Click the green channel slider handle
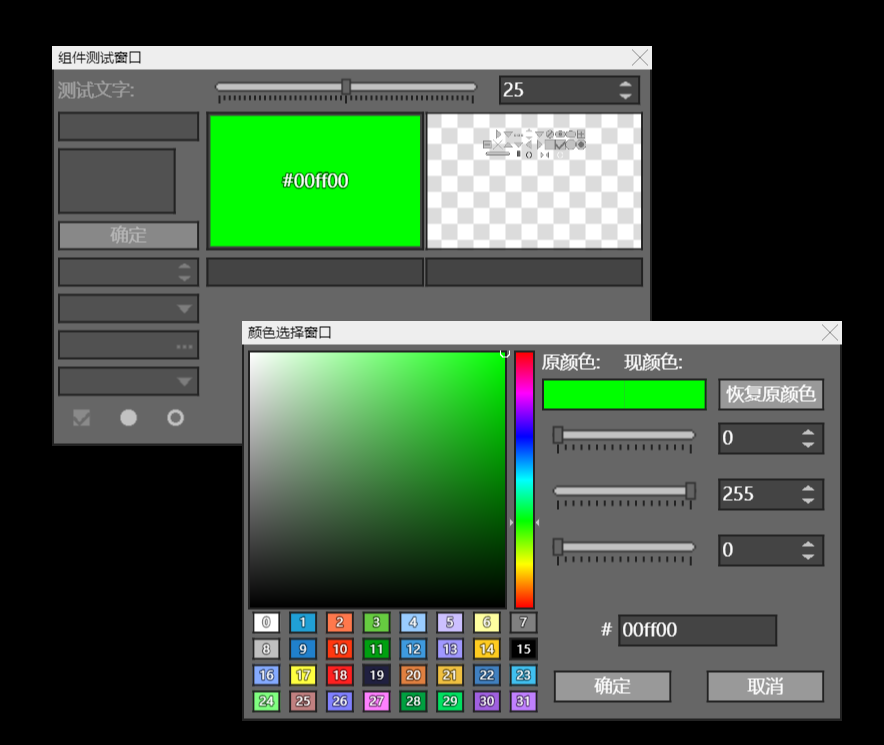 (691, 491)
